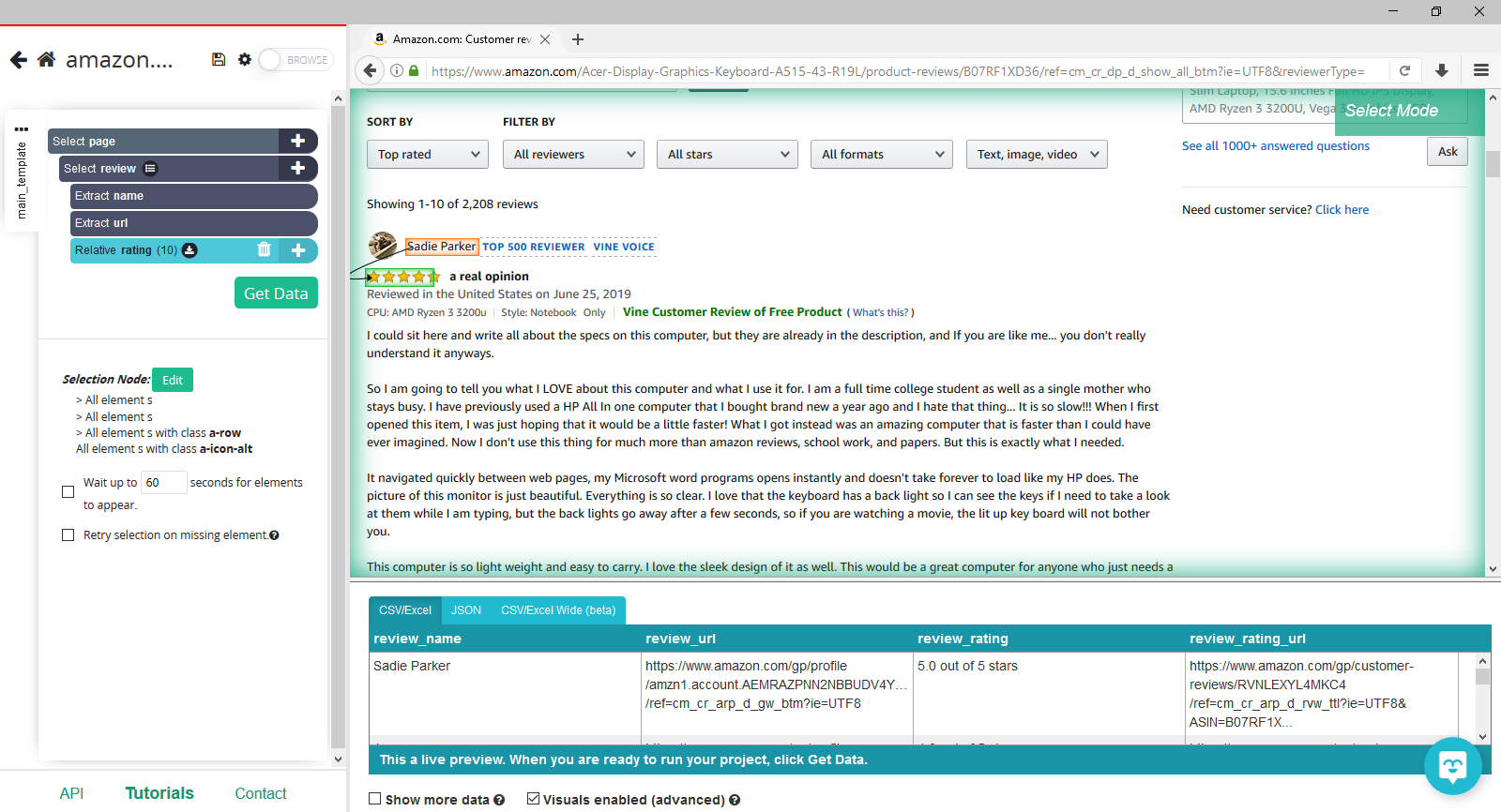Image resolution: width=1501 pixels, height=812 pixels.
Task: Click Sadie Parker reviewer name
Action: (x=442, y=247)
